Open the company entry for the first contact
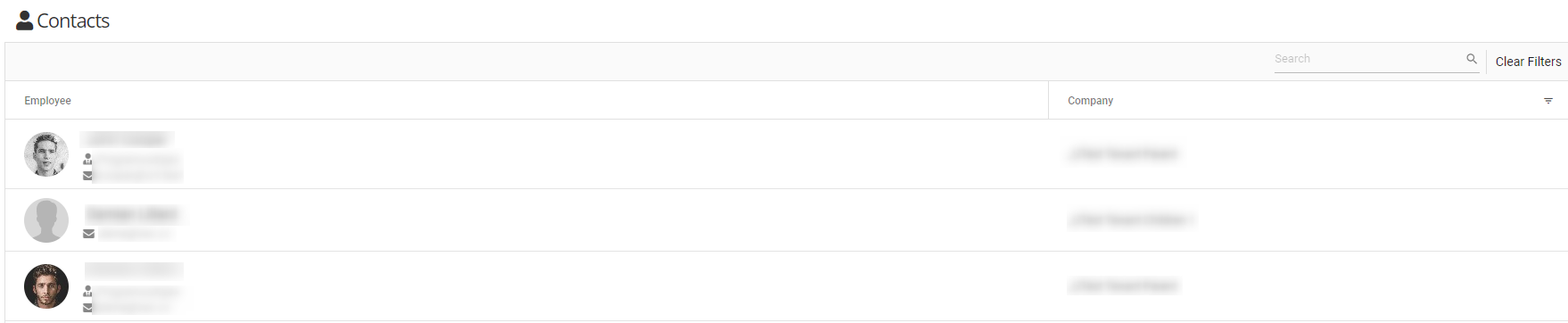 pos(1123,154)
